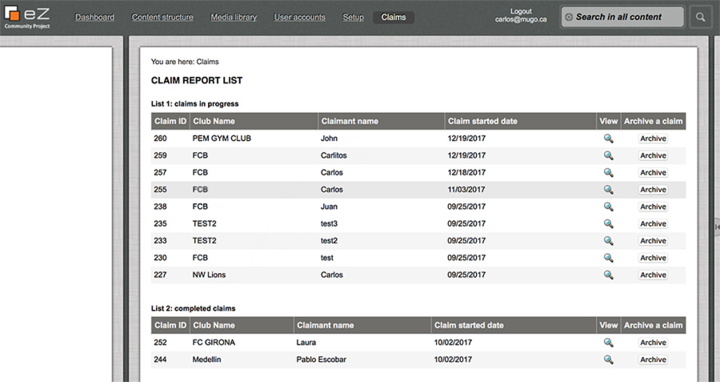Archive claim 233 for TEST2
The height and width of the screenshot is (382, 720).
[x=653, y=241]
